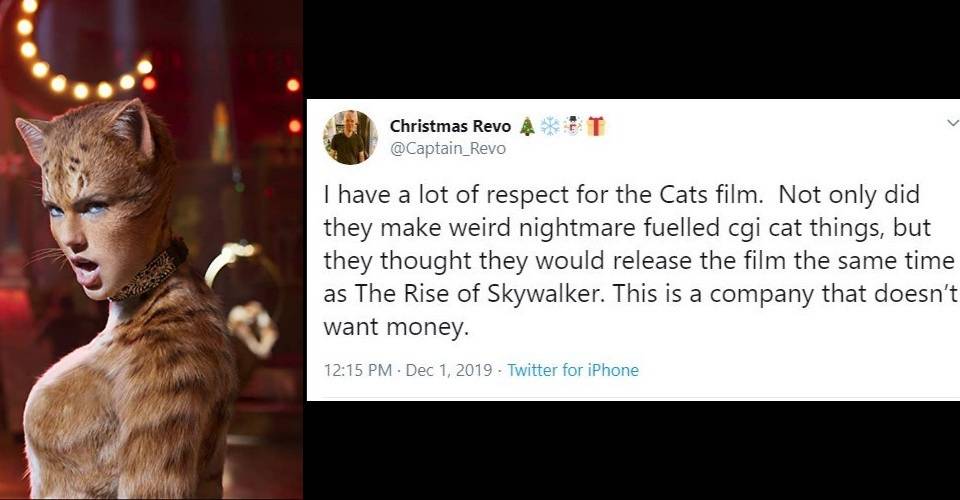960x500 pixels.
Task: Click the snowman emoji in the display name
Action: click(x=573, y=126)
